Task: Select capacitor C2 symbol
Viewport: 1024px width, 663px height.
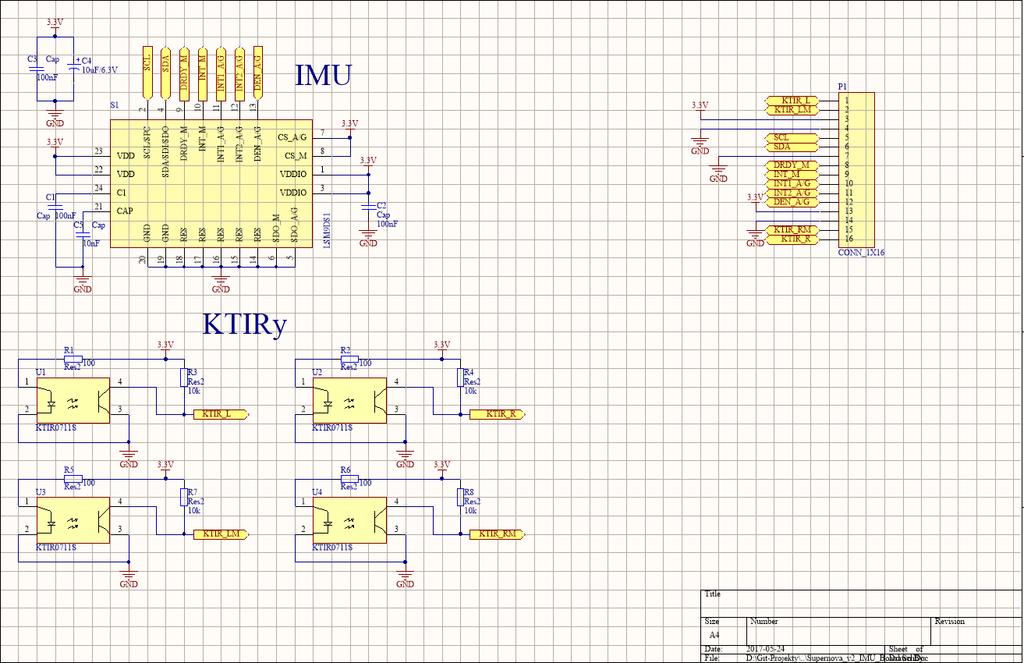Action: point(368,206)
